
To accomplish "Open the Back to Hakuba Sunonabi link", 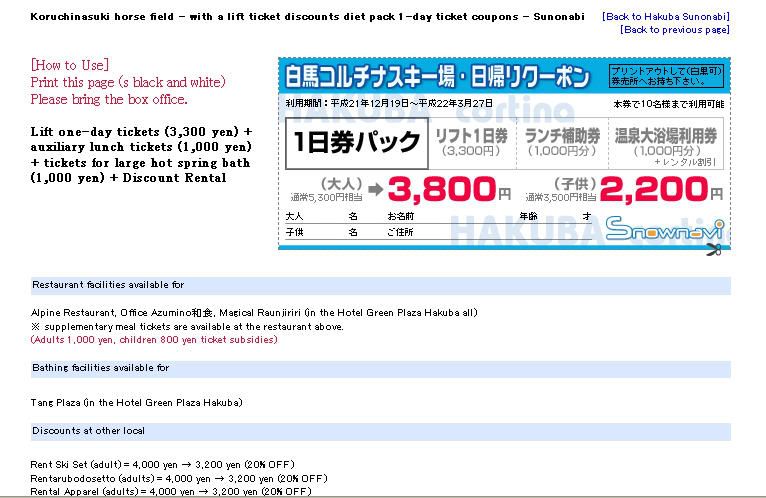I will click(666, 17).
